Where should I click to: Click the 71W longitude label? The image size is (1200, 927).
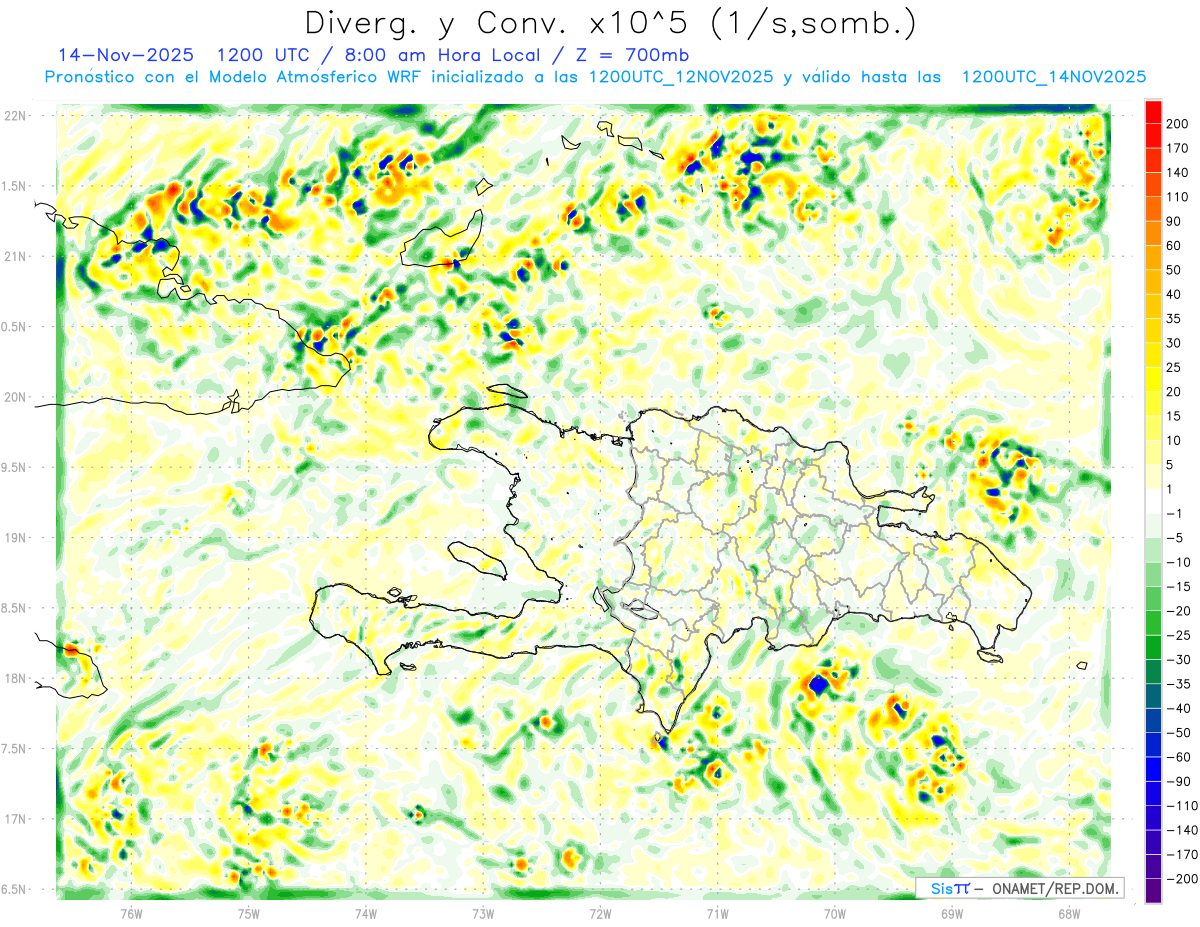pos(717,913)
